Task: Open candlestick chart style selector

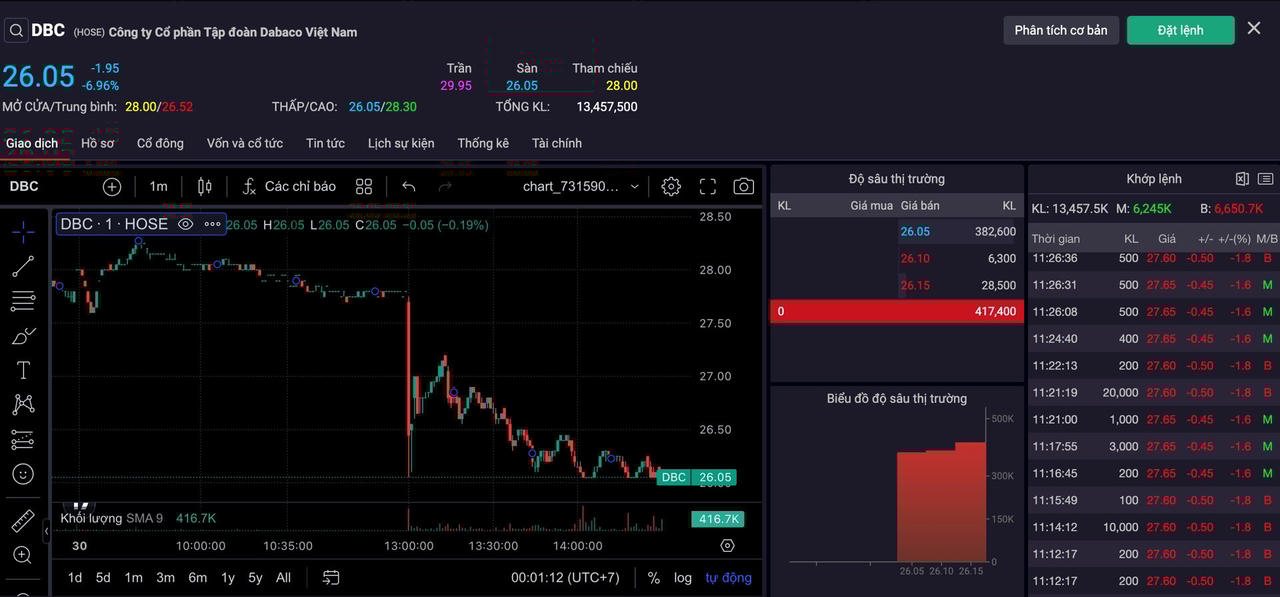Action: point(205,186)
